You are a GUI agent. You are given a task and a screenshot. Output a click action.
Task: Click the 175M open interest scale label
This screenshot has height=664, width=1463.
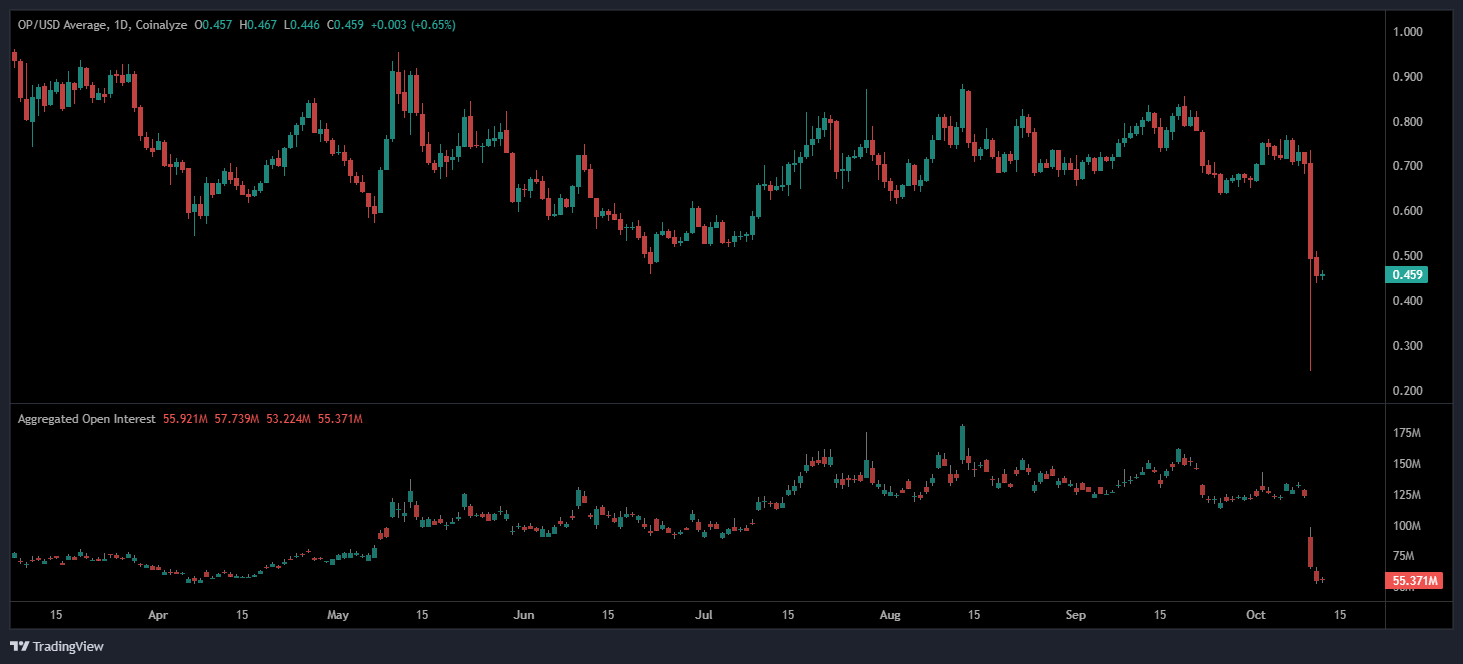click(1407, 433)
